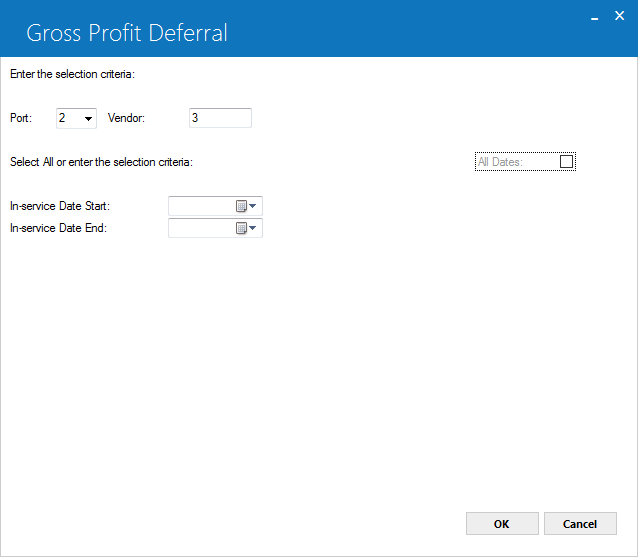638x557 pixels.
Task: Select the Port value 2 in combo box
Action: (x=70, y=118)
